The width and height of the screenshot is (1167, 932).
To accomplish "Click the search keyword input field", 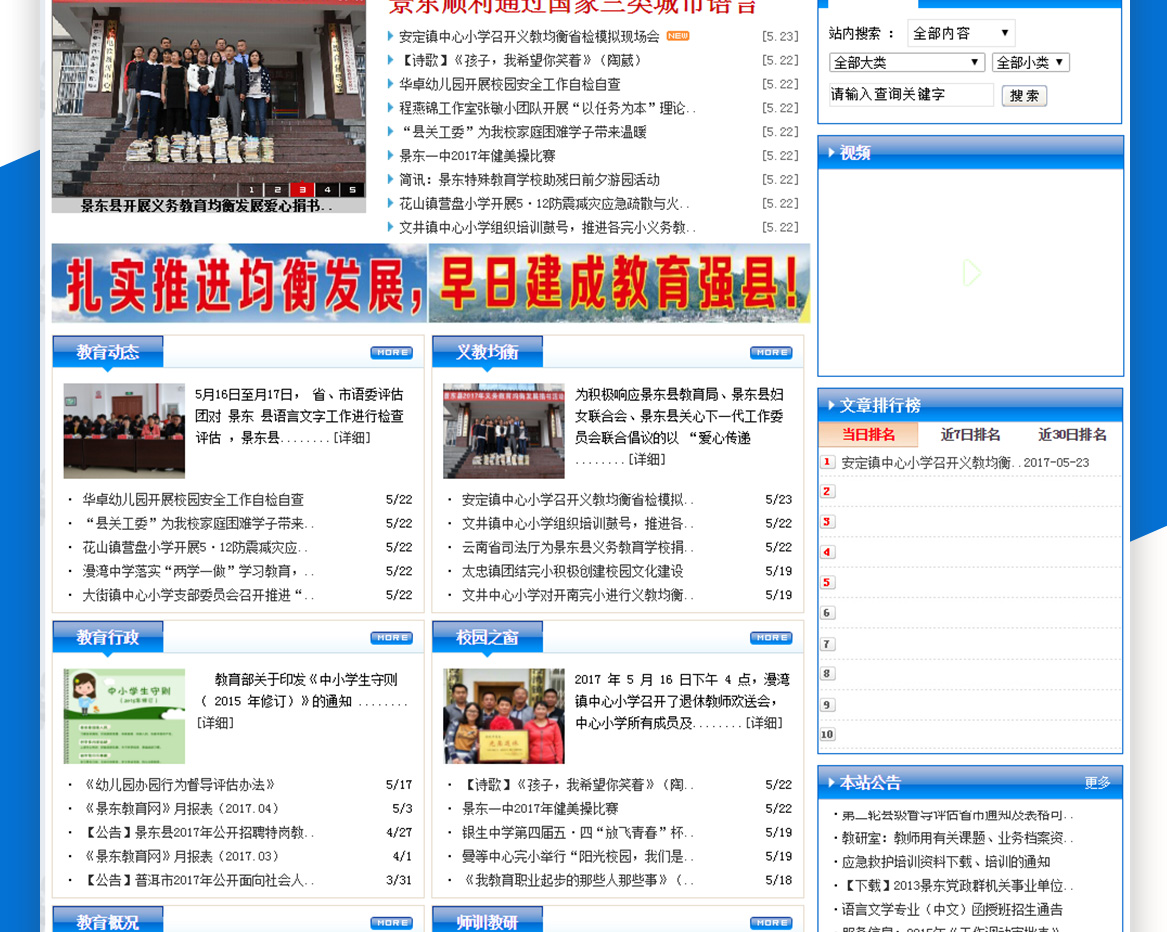I will (x=910, y=95).
